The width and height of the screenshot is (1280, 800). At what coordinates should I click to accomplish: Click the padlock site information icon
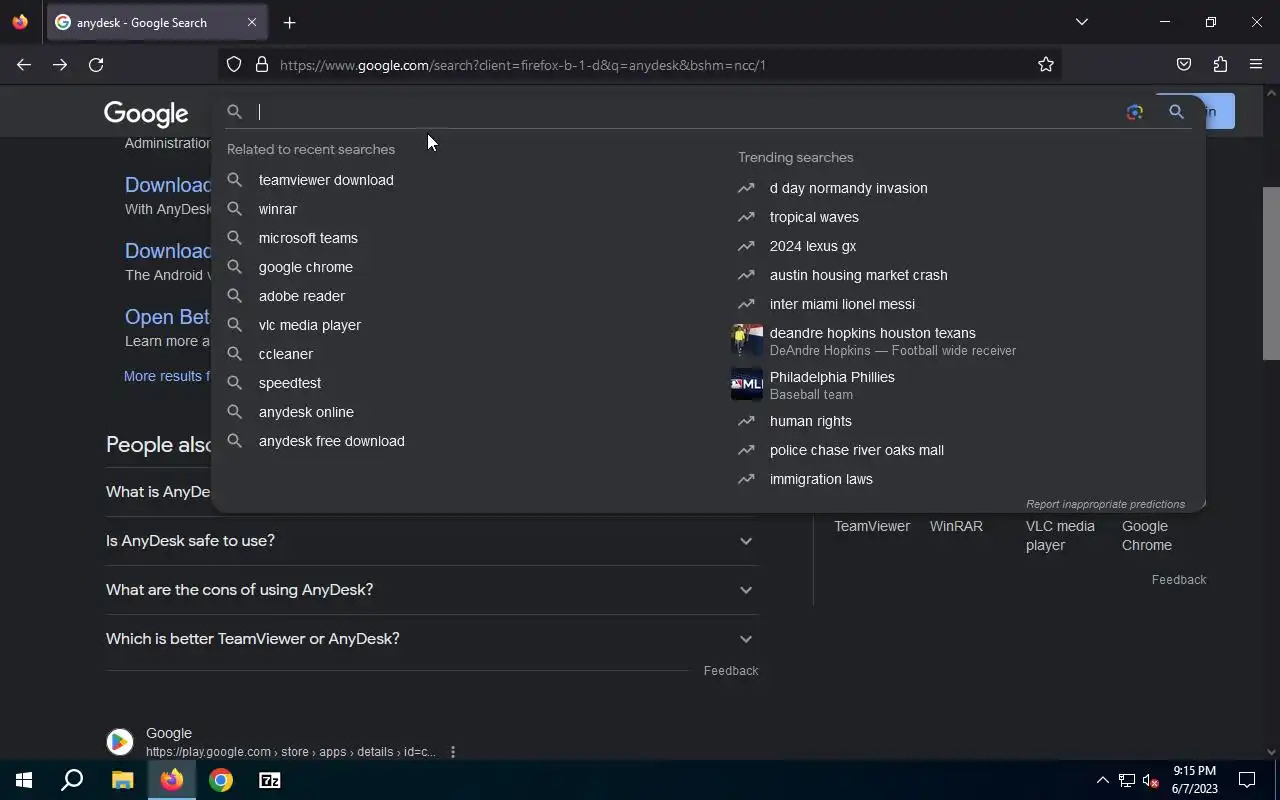(x=262, y=65)
